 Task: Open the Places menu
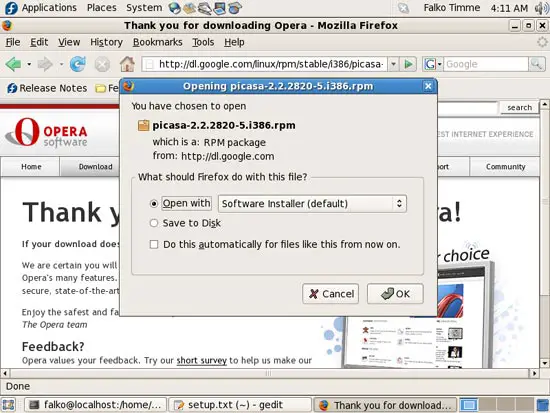coord(101,8)
